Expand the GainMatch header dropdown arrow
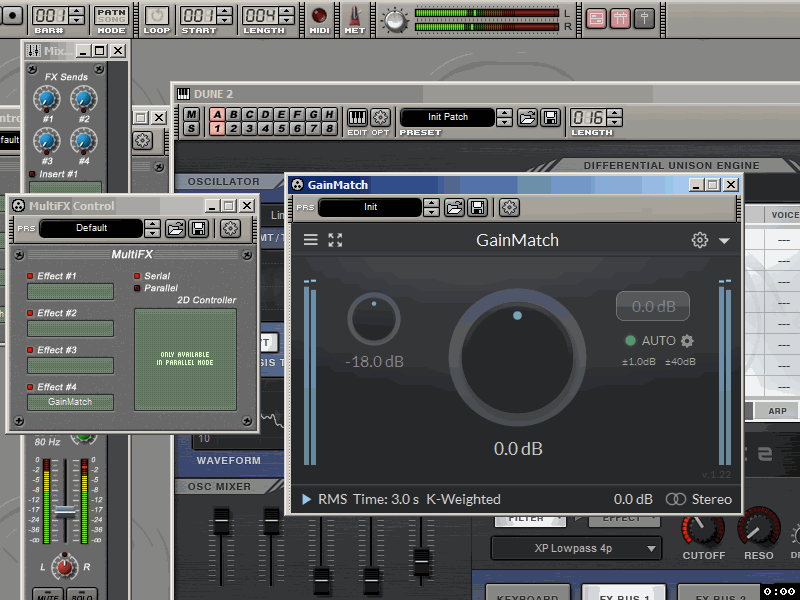The image size is (800, 600). coord(724,240)
